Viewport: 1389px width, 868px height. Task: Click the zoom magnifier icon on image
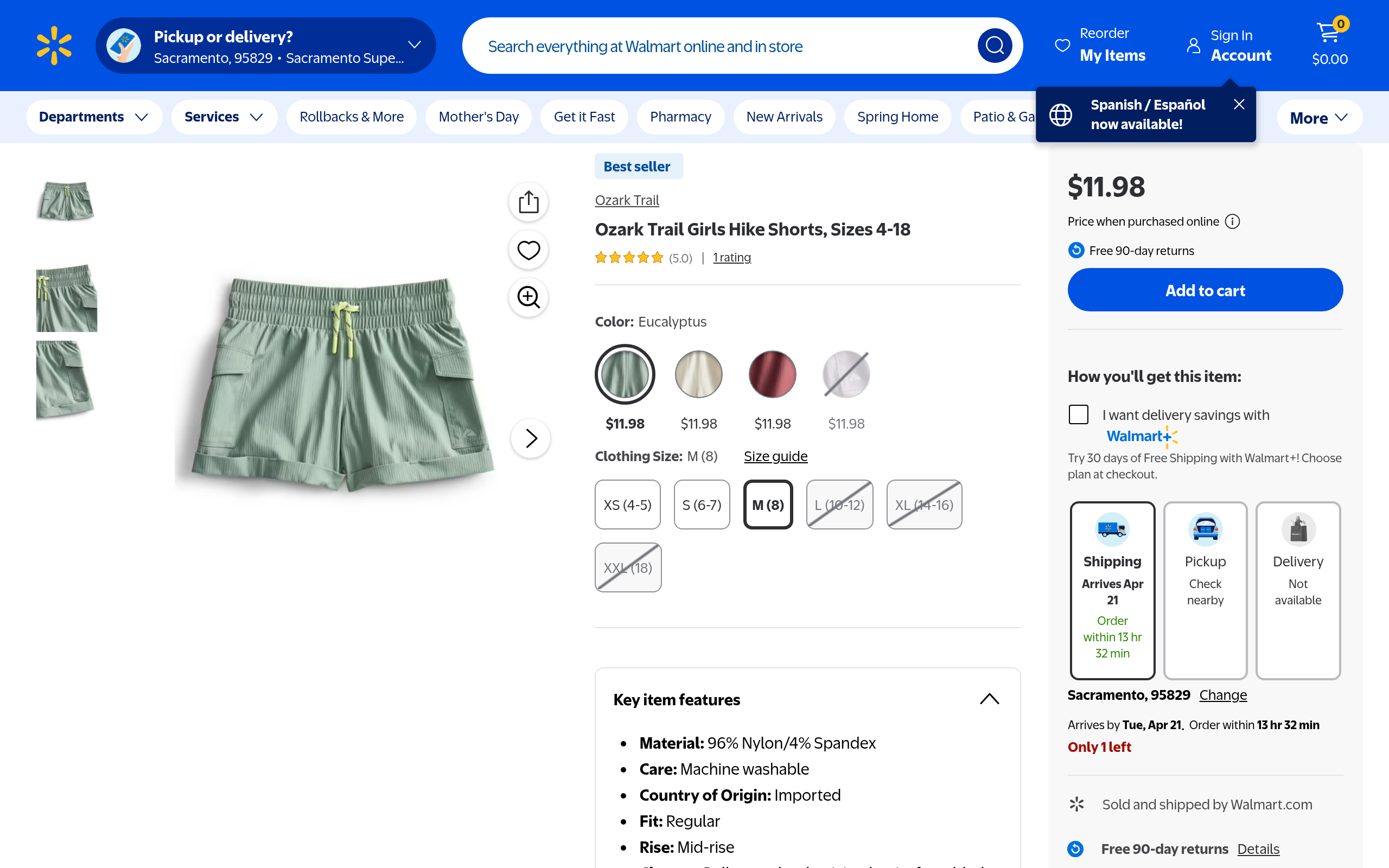528,297
